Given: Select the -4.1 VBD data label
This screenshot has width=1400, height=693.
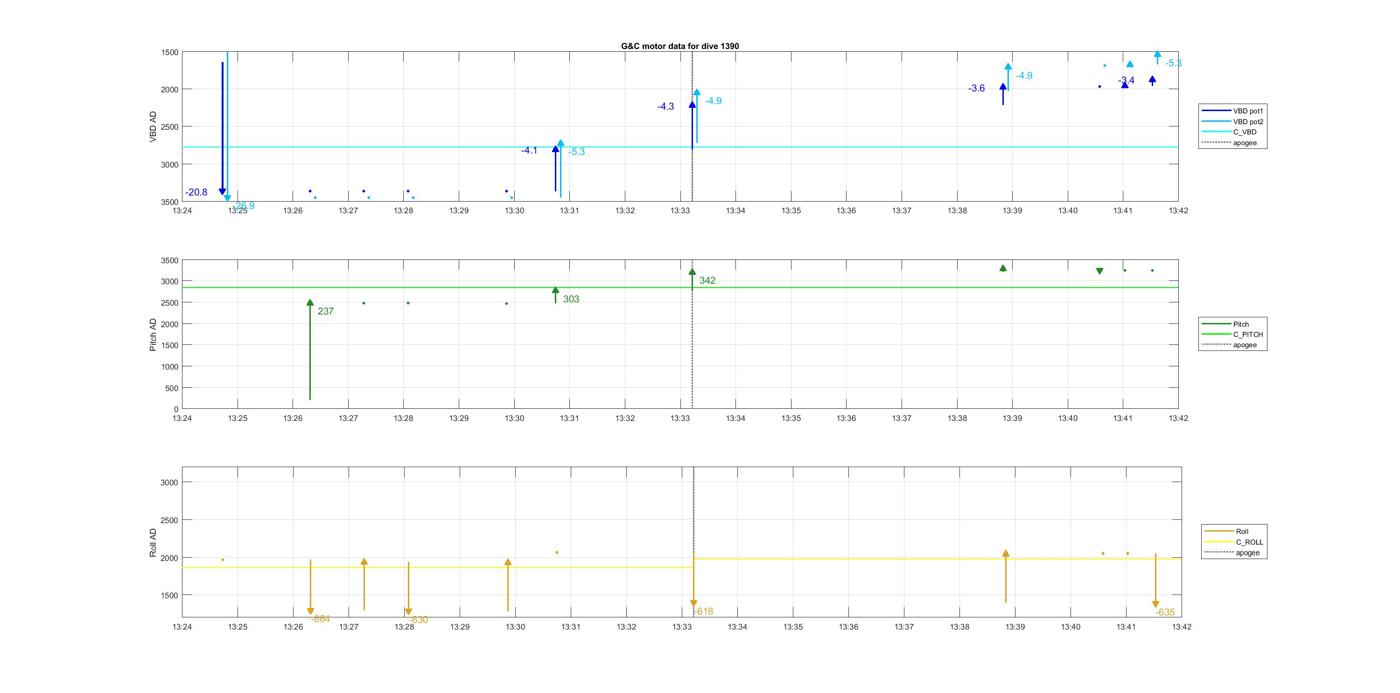Looking at the screenshot, I should (529, 151).
